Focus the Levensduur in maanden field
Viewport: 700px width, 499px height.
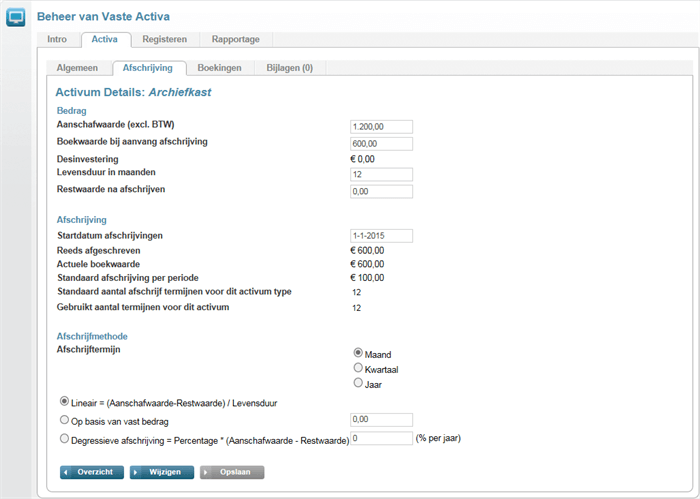381,175
